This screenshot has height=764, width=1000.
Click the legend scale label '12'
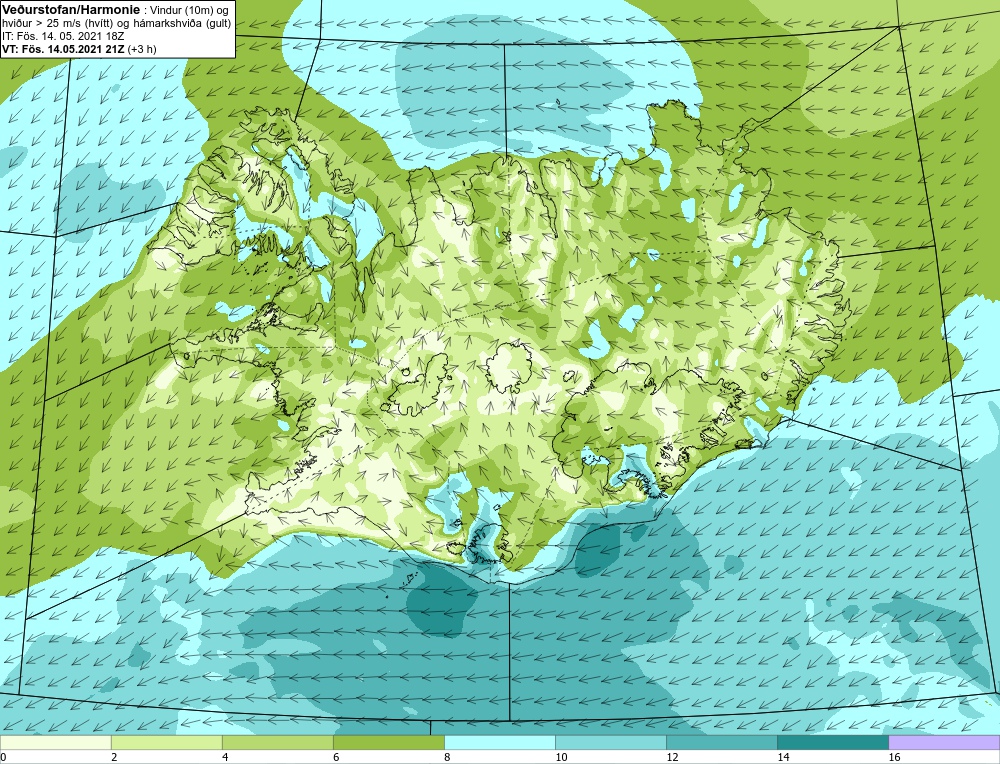click(672, 757)
